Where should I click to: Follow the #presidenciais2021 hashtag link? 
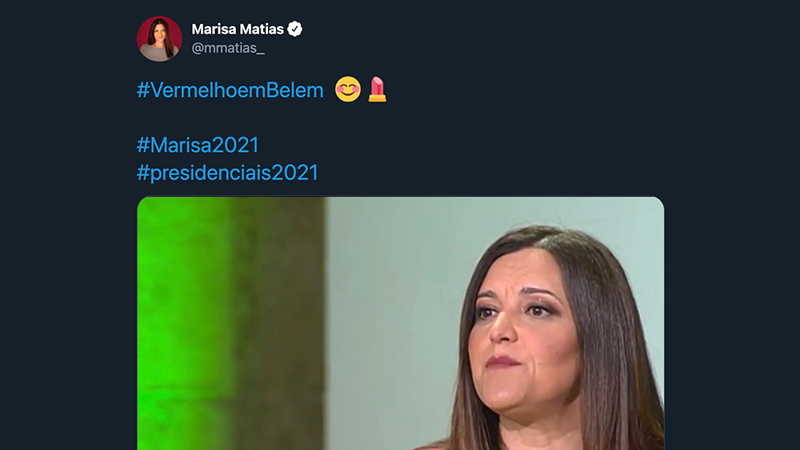(x=227, y=172)
